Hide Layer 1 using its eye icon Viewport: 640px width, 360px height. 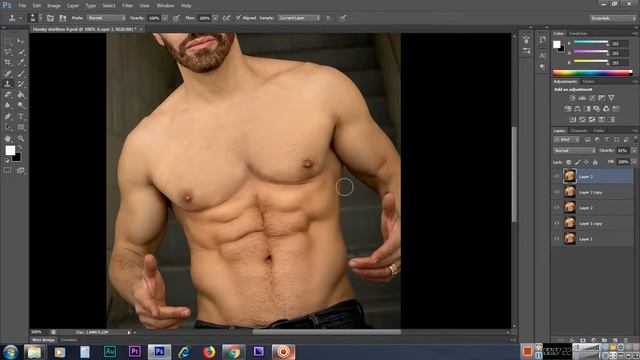[x=557, y=238]
